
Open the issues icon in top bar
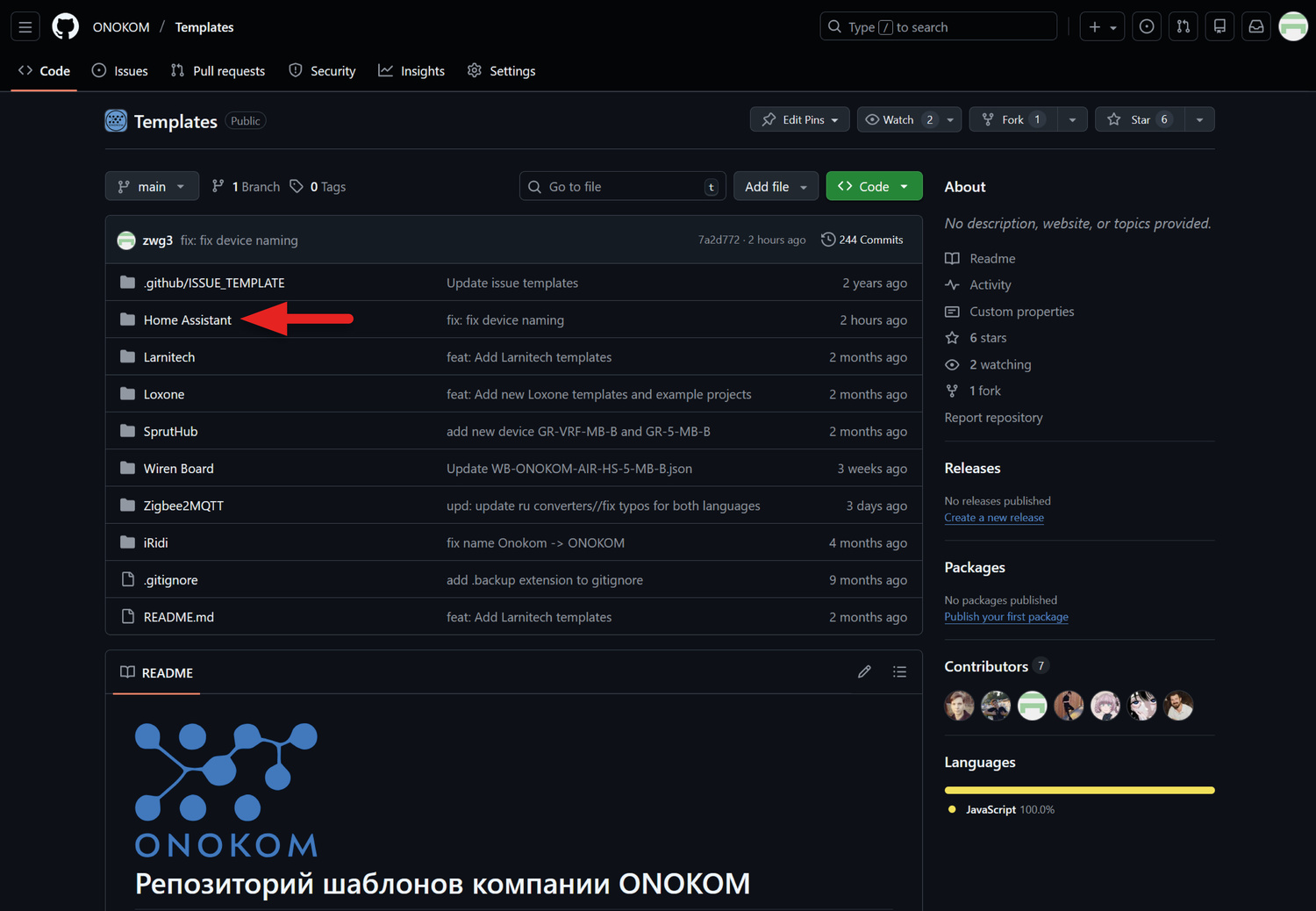1147,27
